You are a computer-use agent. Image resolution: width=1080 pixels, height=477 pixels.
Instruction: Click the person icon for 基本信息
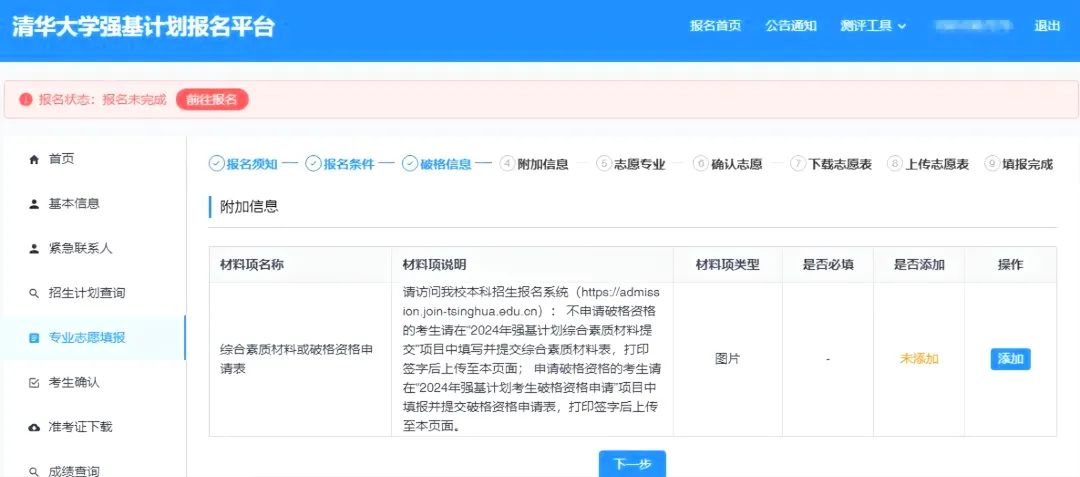34,204
